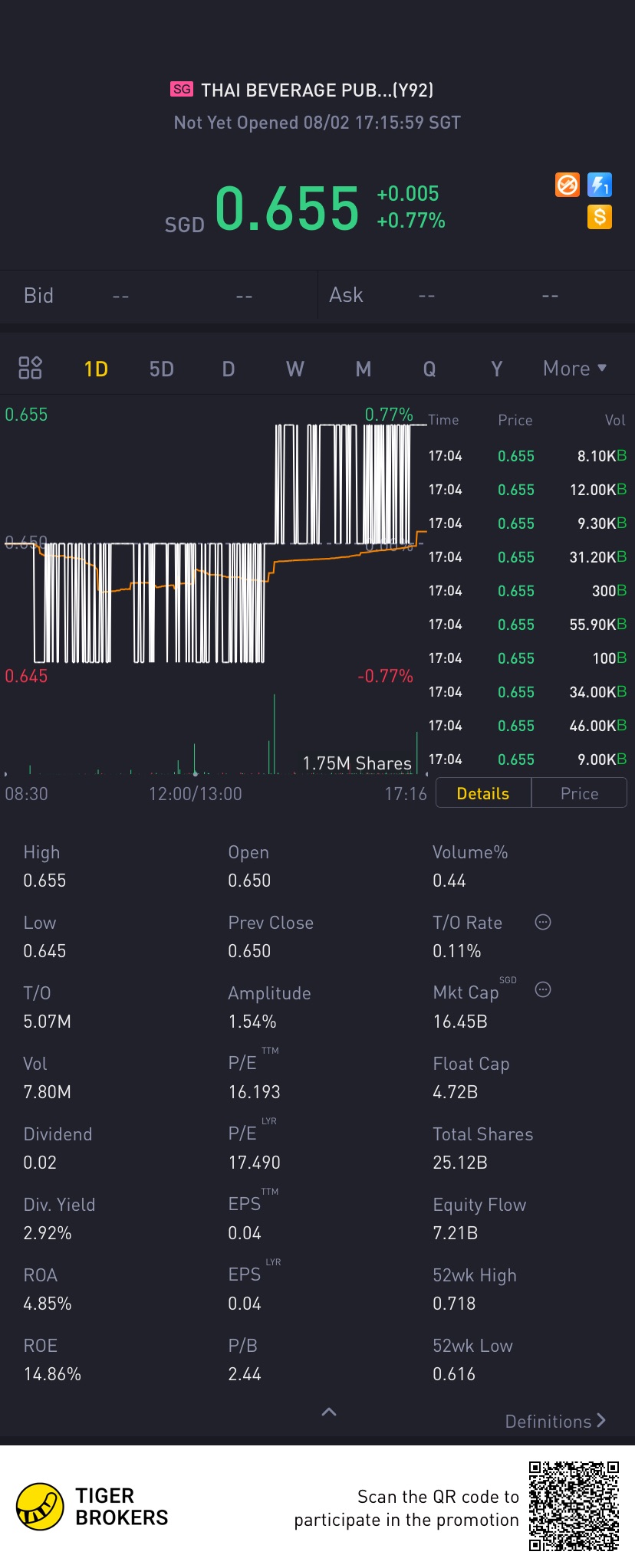This screenshot has height=1568, width=635.
Task: Tap the yellow dollar sign icon
Action: pos(600,217)
